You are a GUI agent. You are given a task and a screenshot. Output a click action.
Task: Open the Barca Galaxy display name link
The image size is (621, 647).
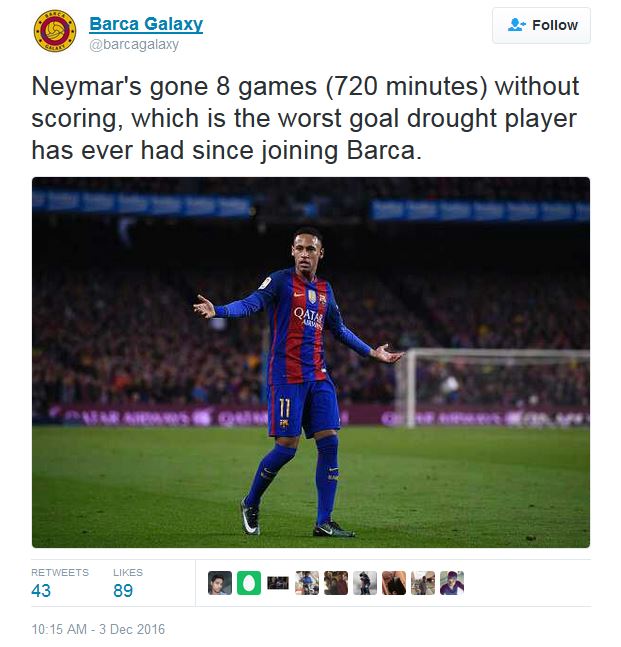pos(146,24)
